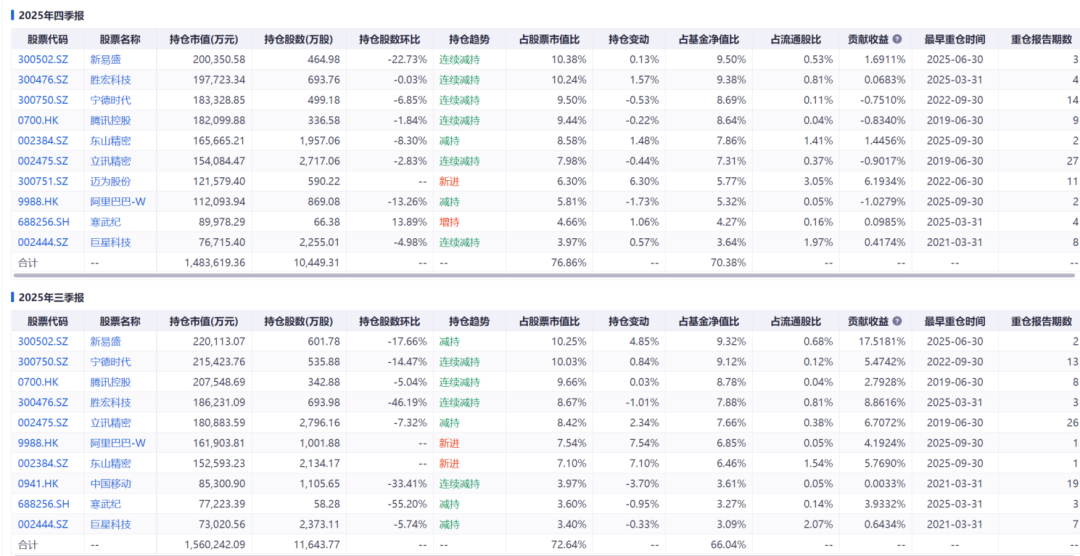Click the 2025年三季报 section title
This screenshot has height=556, width=1080.
(51, 297)
